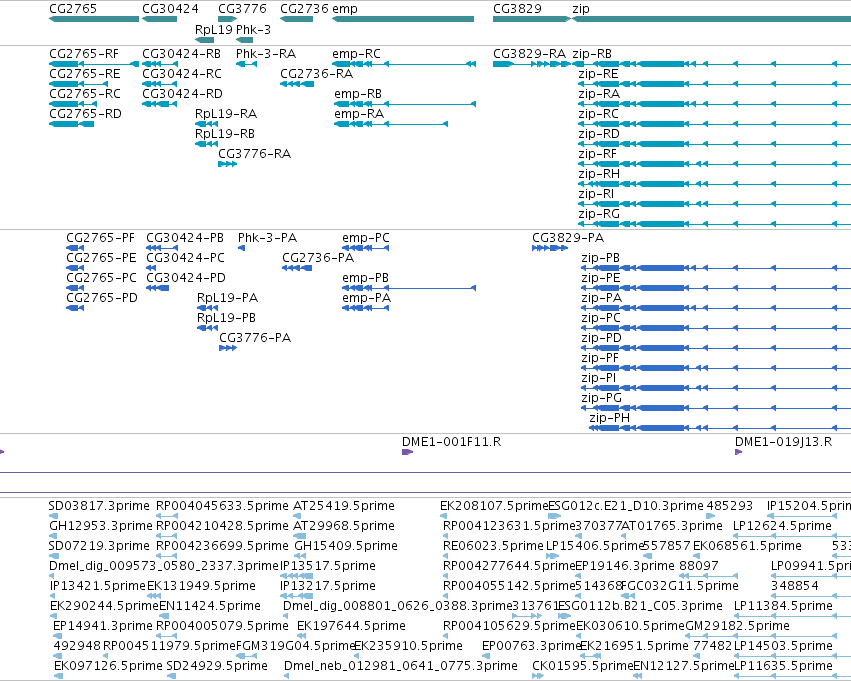Click the GH12953.3prime EST label

point(100,526)
